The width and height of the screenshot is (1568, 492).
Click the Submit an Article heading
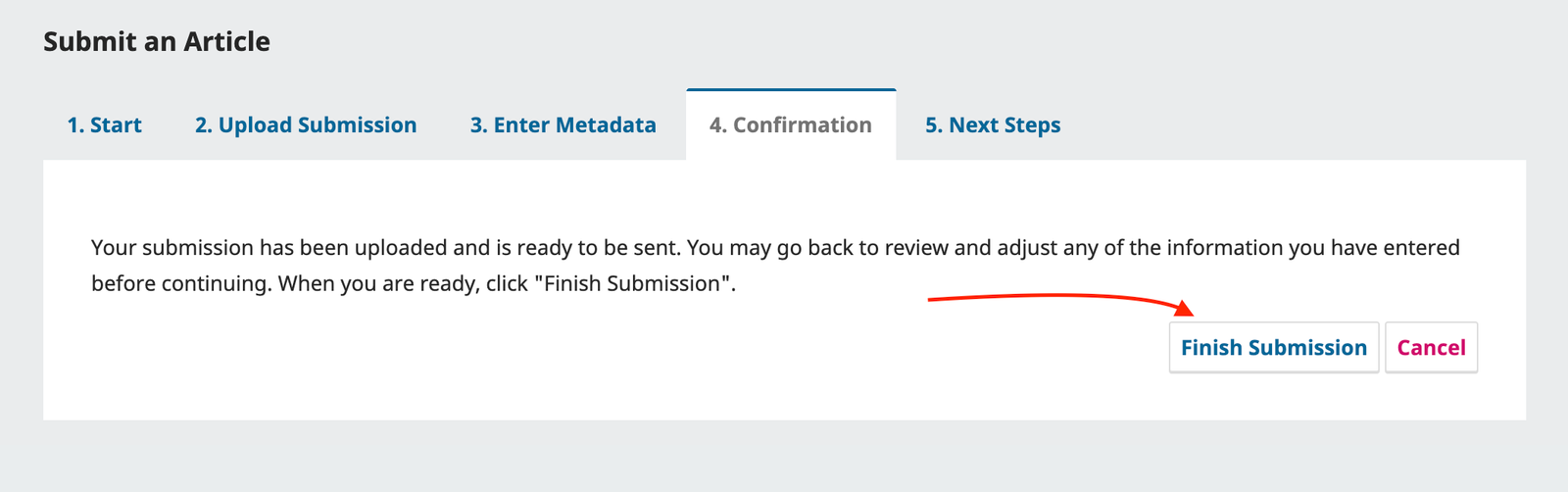[157, 42]
